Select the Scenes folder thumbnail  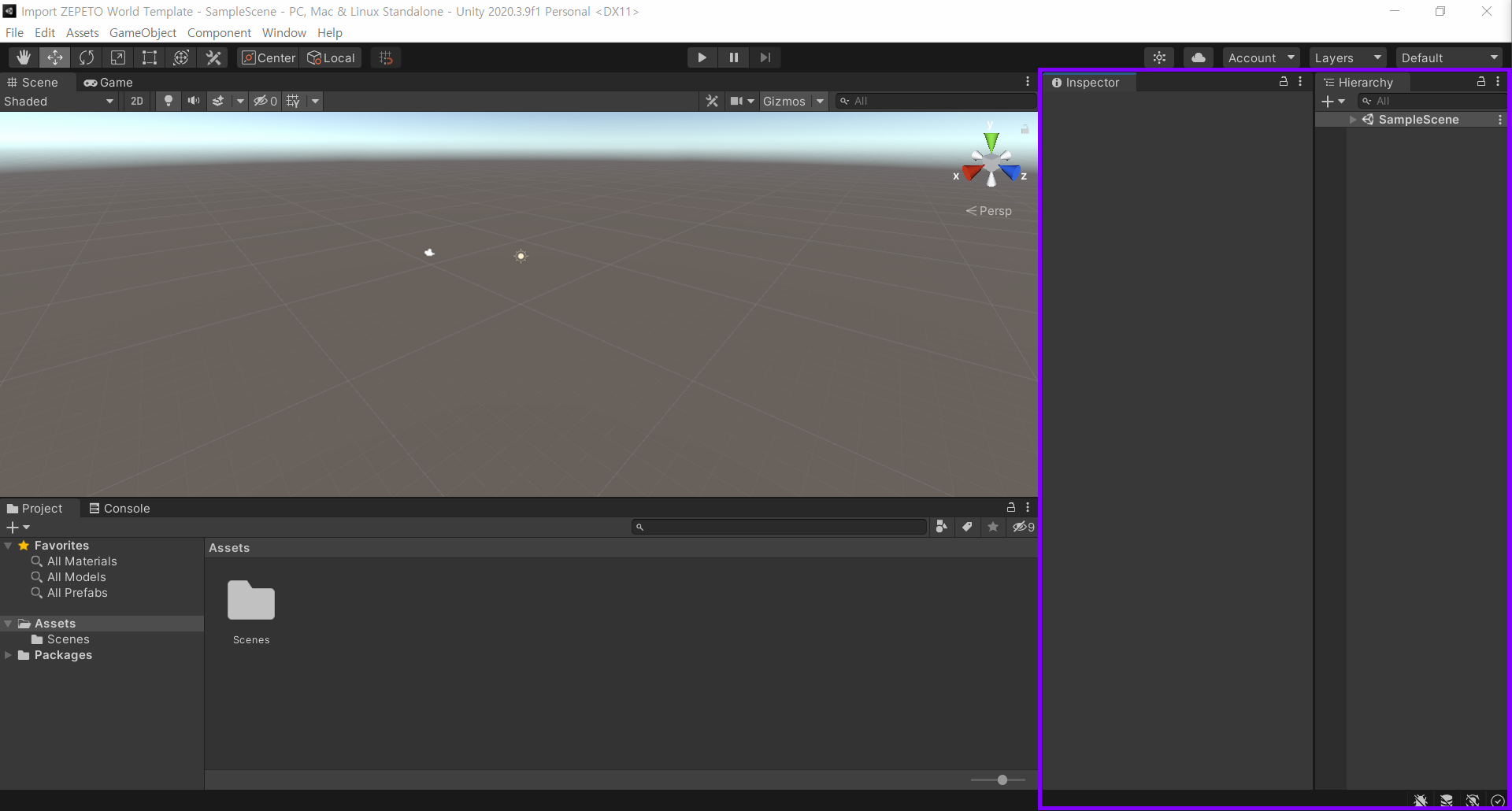tap(251, 601)
